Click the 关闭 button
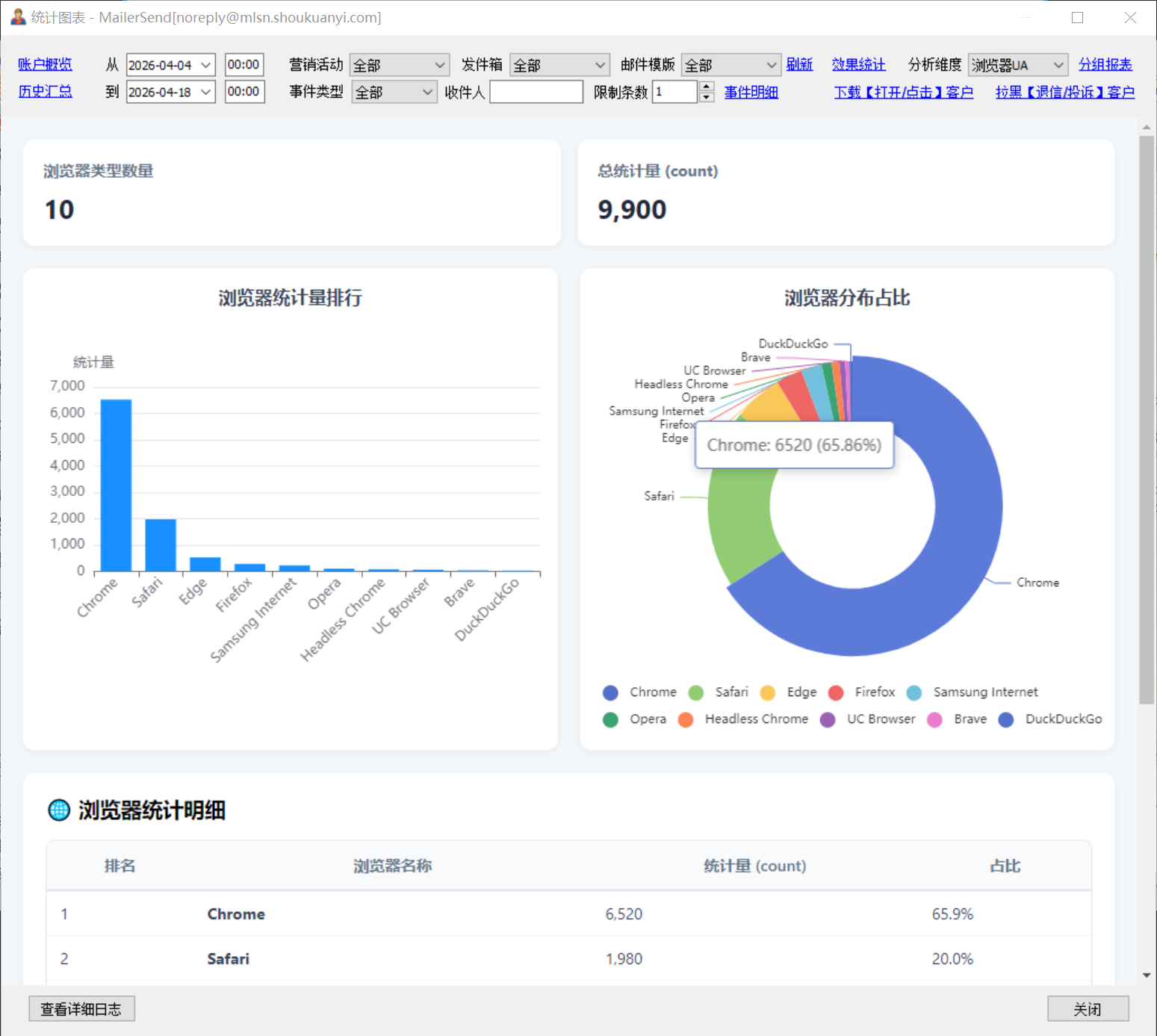 pos(1088,1009)
